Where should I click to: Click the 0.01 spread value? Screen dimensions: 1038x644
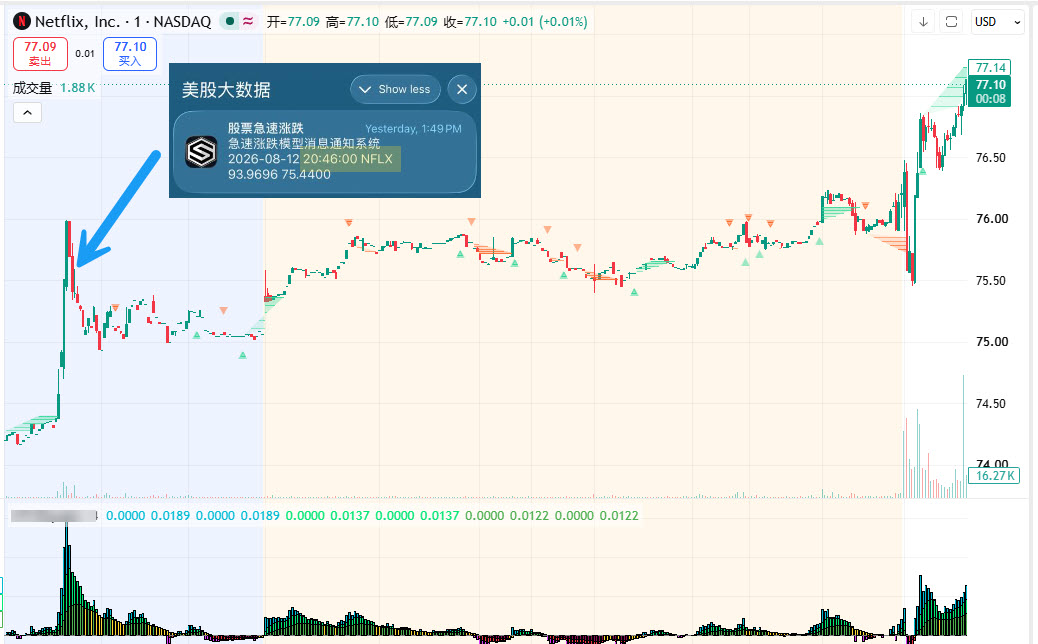coord(85,54)
